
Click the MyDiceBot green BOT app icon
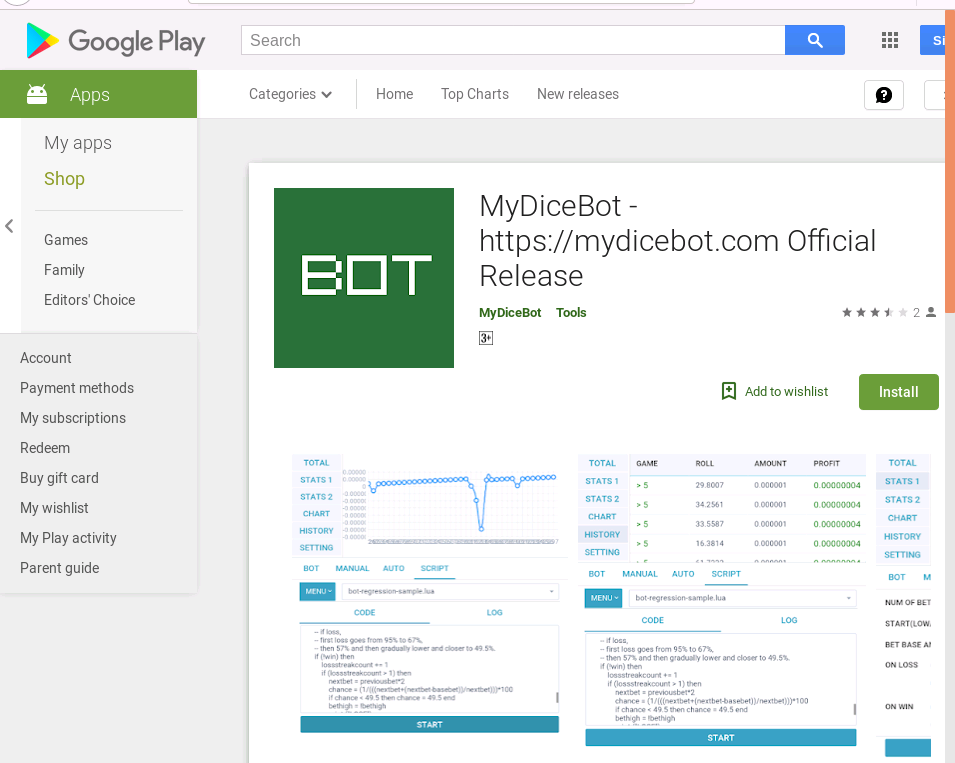point(364,278)
